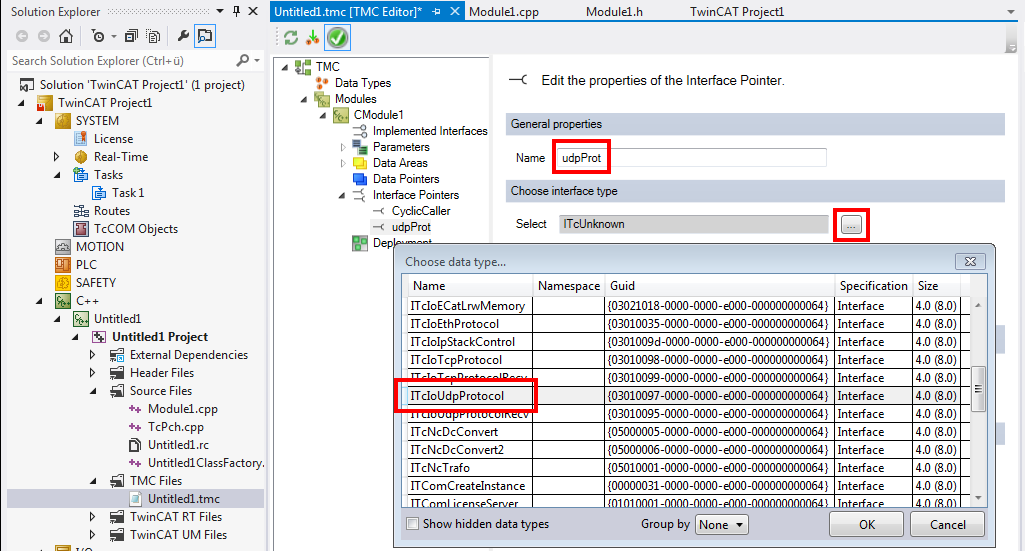Click the Forward arrow in Solution Explorer toolbar
Screen dimensions: 1025x551
click(x=44, y=36)
